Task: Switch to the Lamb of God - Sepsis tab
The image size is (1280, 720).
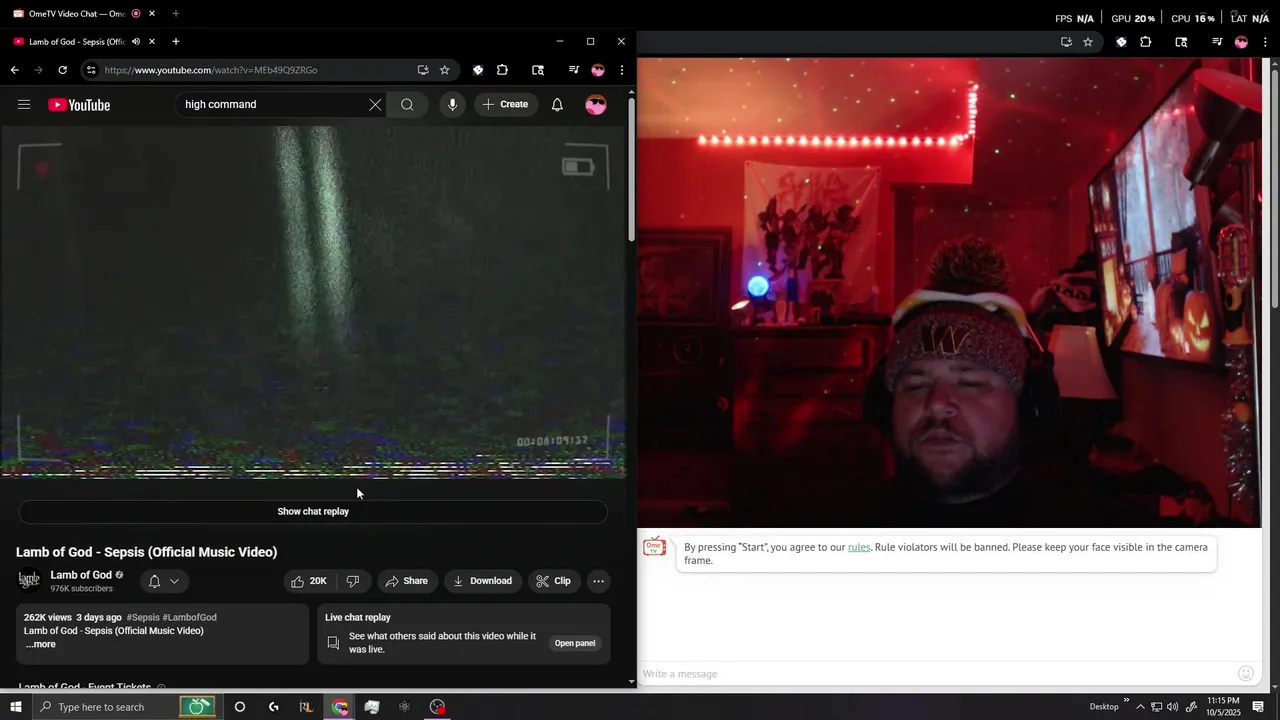Action: tap(75, 42)
